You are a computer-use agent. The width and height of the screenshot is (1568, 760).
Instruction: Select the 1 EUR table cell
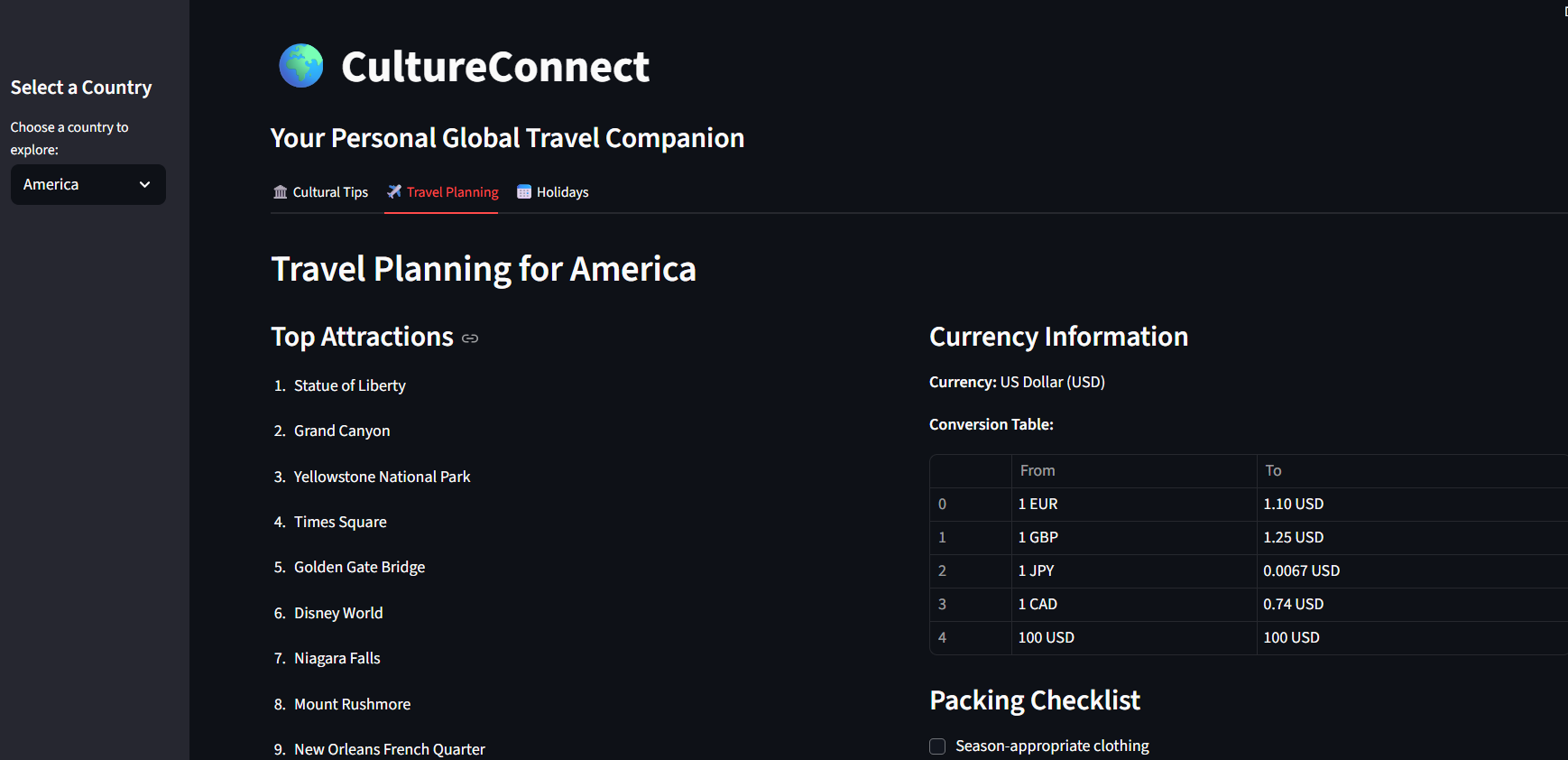point(1038,504)
